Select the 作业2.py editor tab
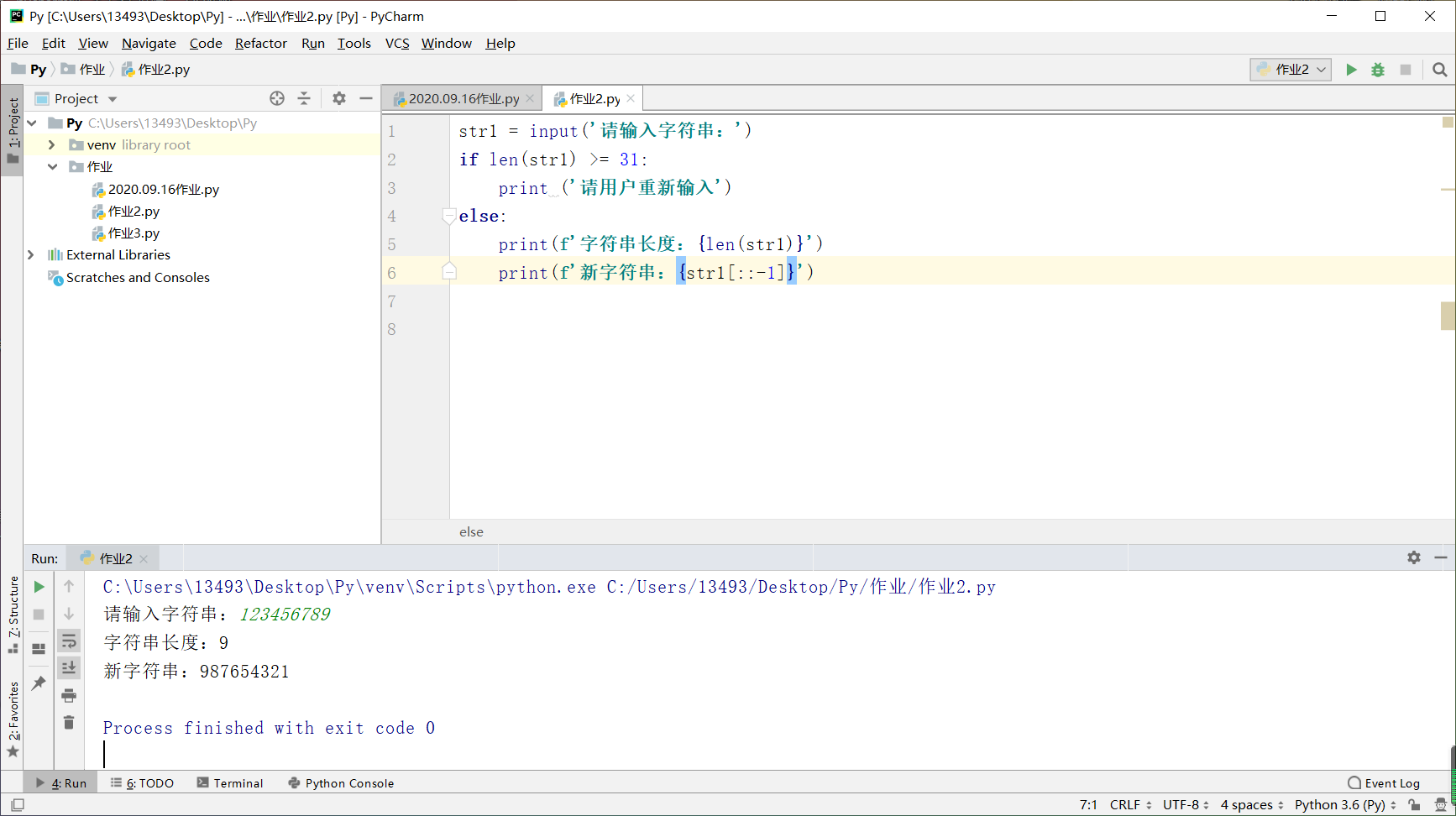The image size is (1456, 816). pos(594,98)
